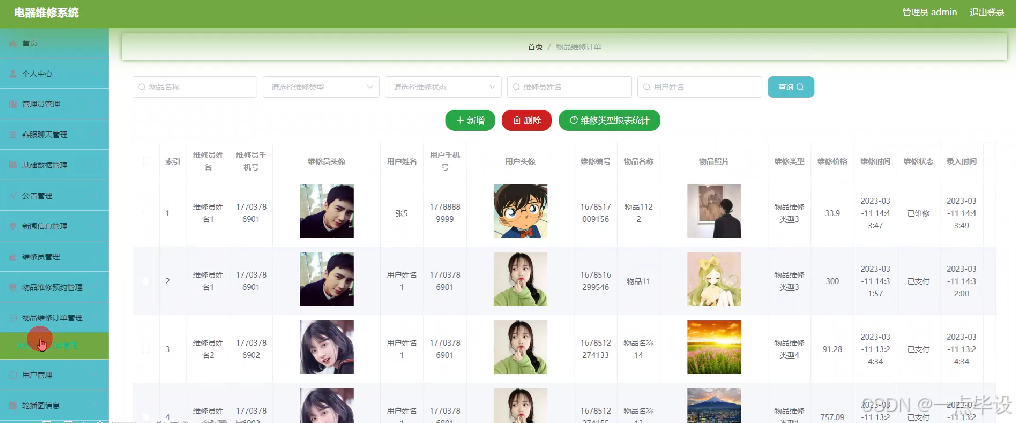Click the search icon in 用户姓名 field

click(x=647, y=87)
